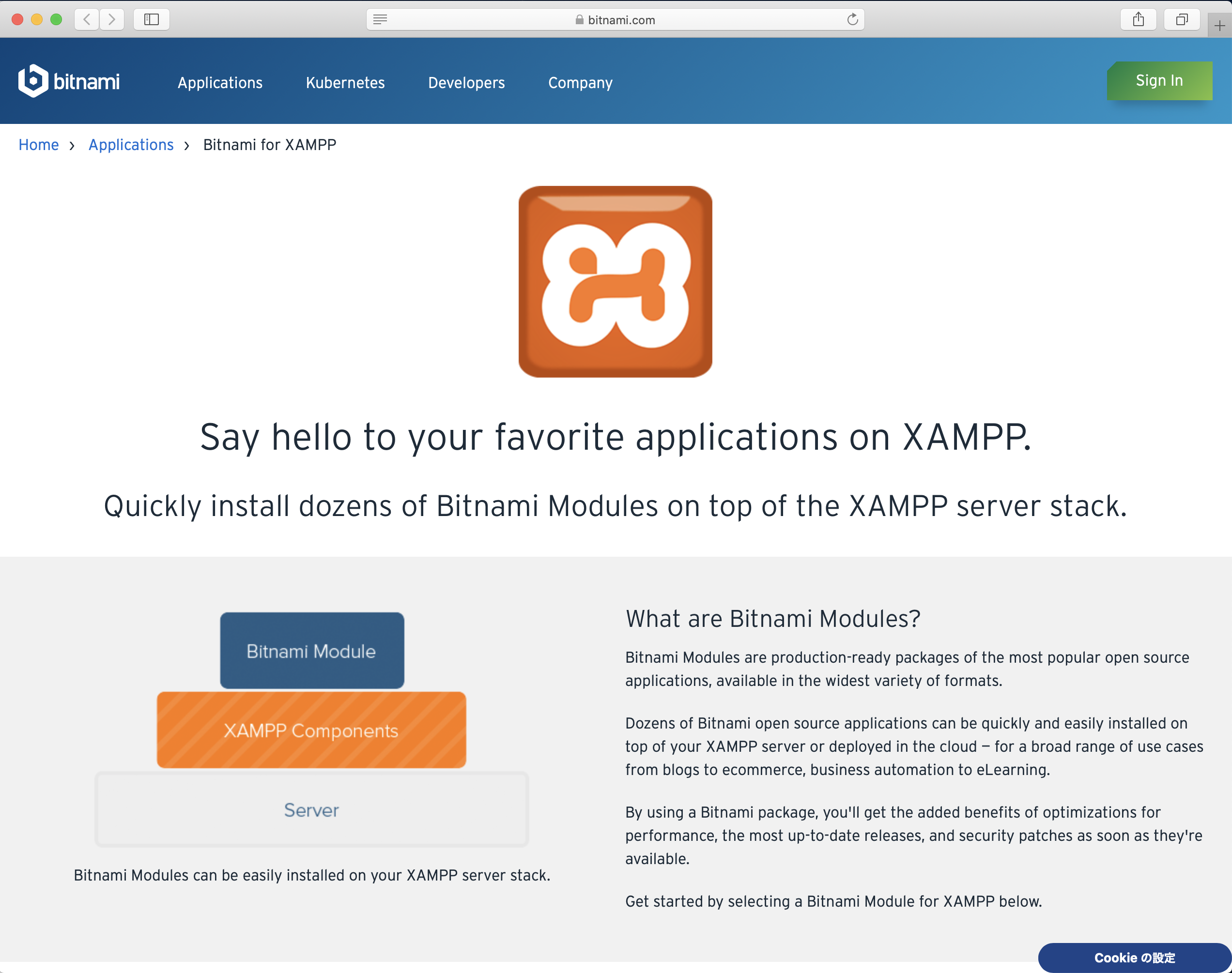
Task: Open the Cookie settings button
Action: [x=1134, y=958]
